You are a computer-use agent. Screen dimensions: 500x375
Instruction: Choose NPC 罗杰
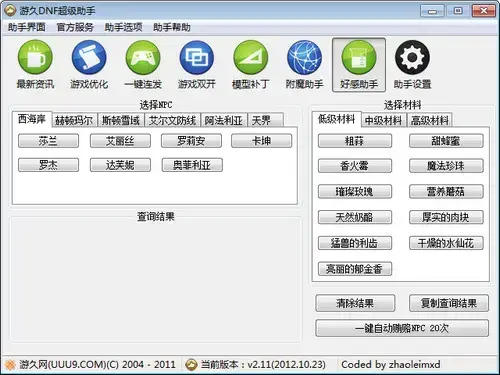click(48, 165)
